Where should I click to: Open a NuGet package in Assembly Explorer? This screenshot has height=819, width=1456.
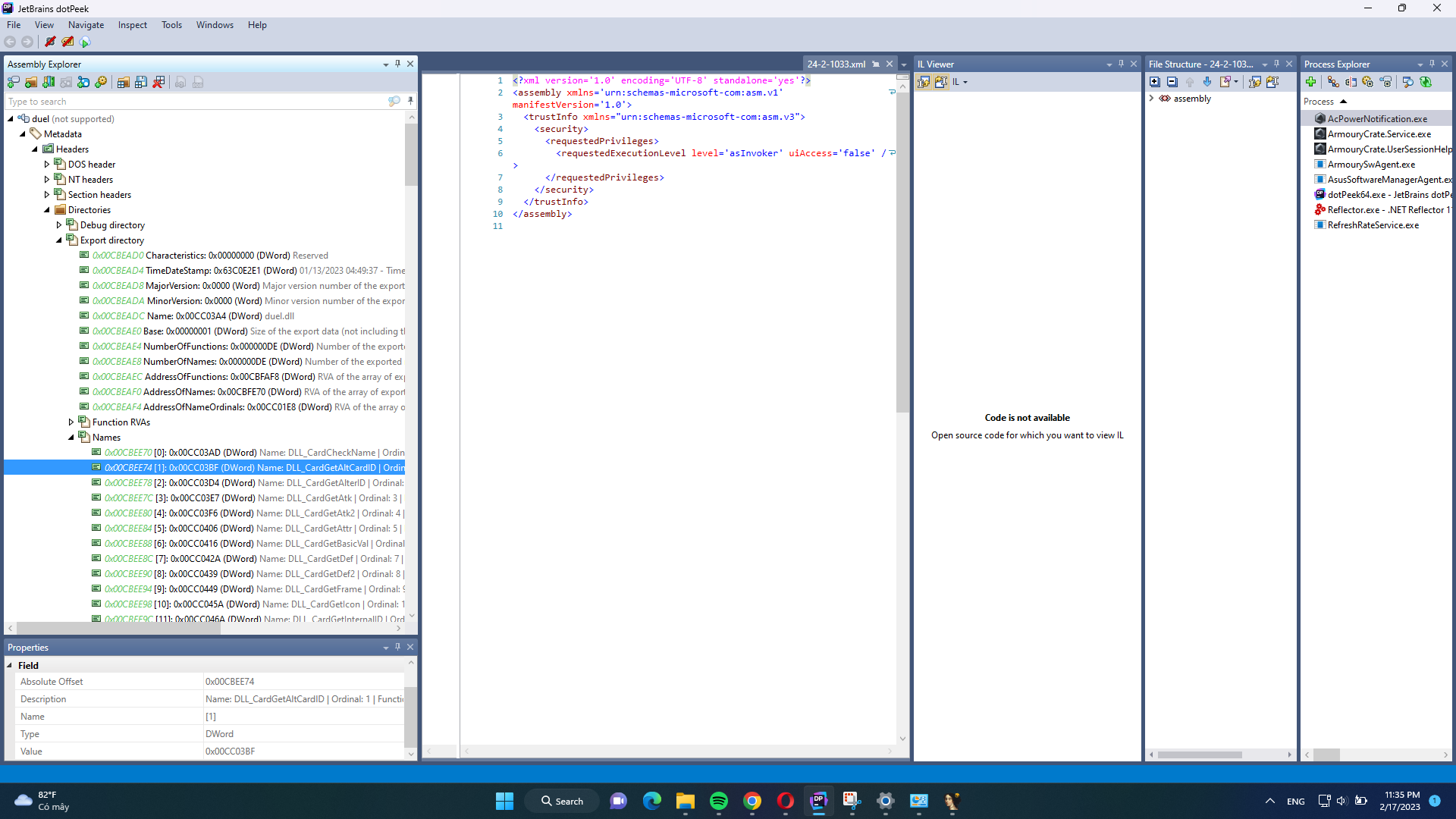point(84,82)
